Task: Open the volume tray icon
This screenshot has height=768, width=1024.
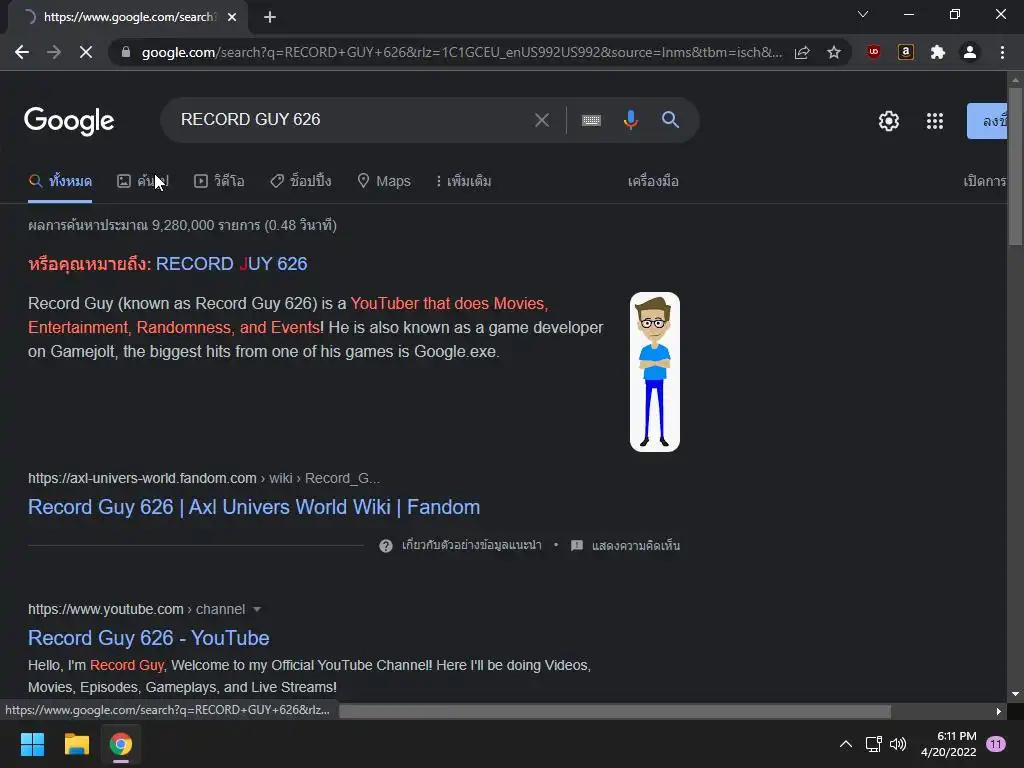Action: point(898,744)
